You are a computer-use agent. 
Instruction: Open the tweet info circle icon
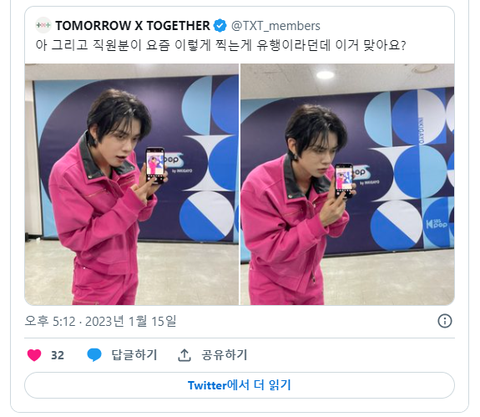[x=445, y=321]
